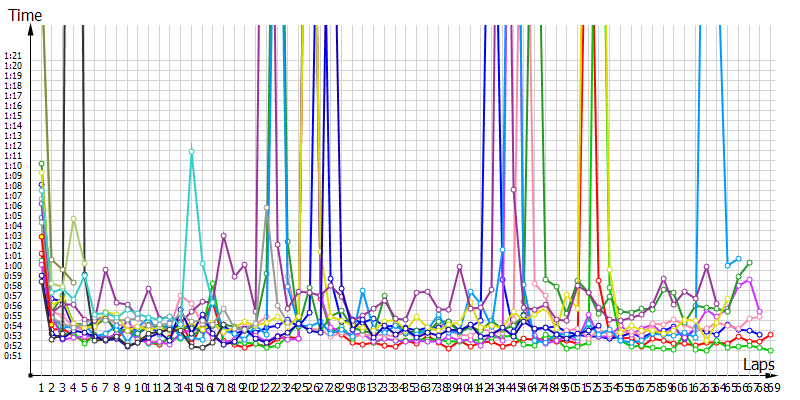Screen dimensions: 800x400
Task: Select the green peak point near lap 67
Action: (749, 262)
